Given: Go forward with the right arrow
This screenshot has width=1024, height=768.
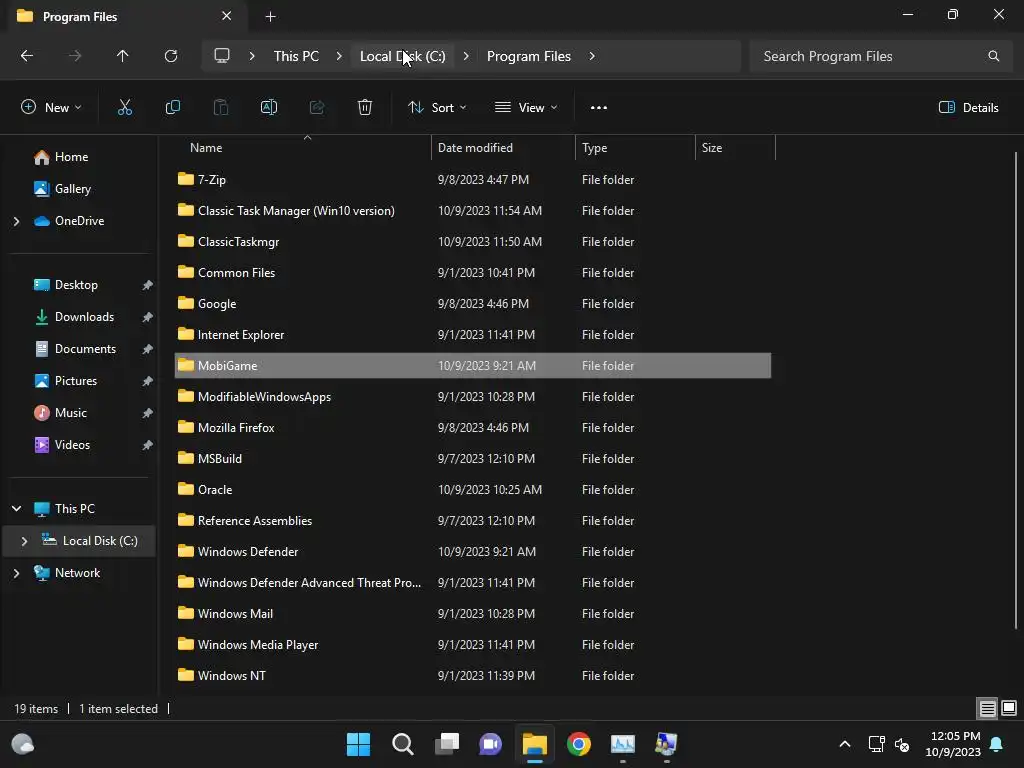Looking at the screenshot, I should 75,56.
